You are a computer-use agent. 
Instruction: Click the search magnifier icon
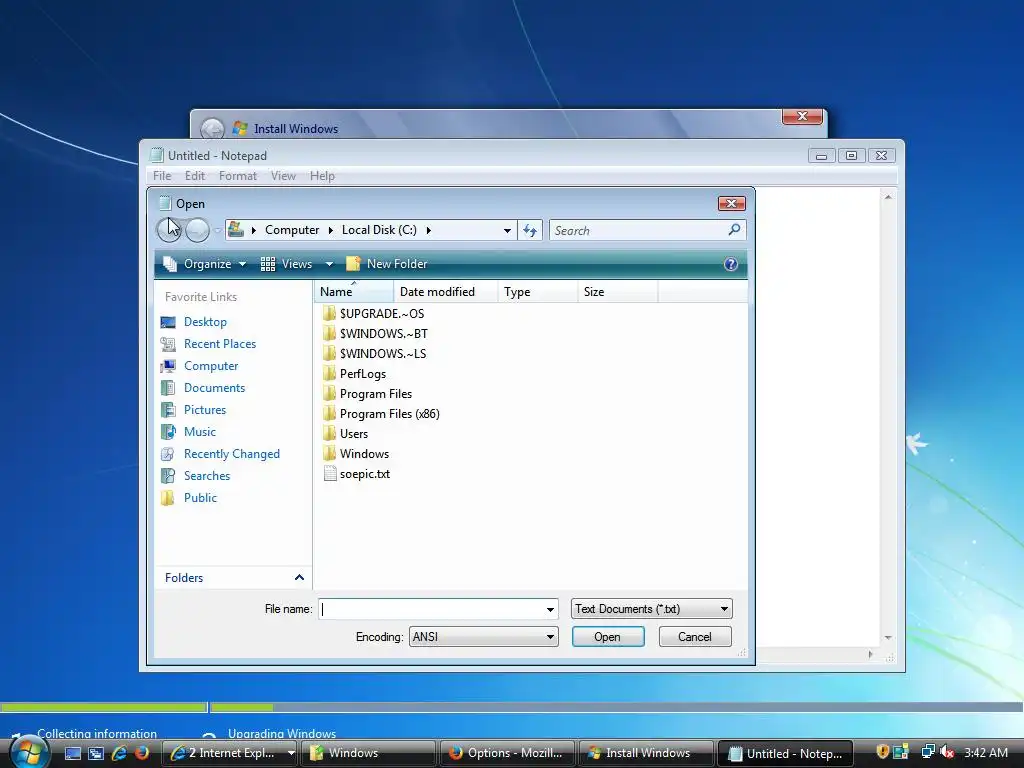734,230
